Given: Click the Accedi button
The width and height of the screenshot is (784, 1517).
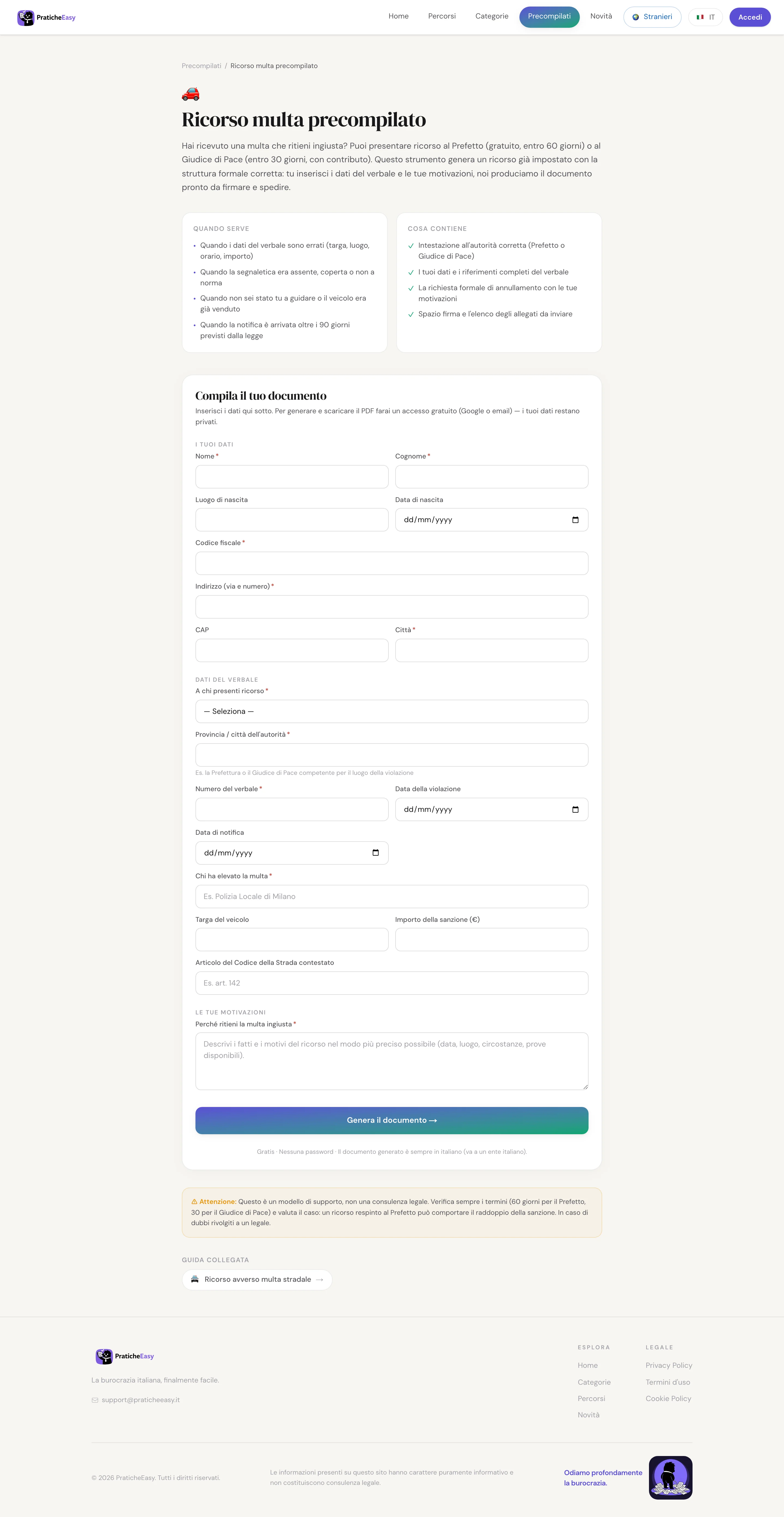Looking at the screenshot, I should point(750,17).
